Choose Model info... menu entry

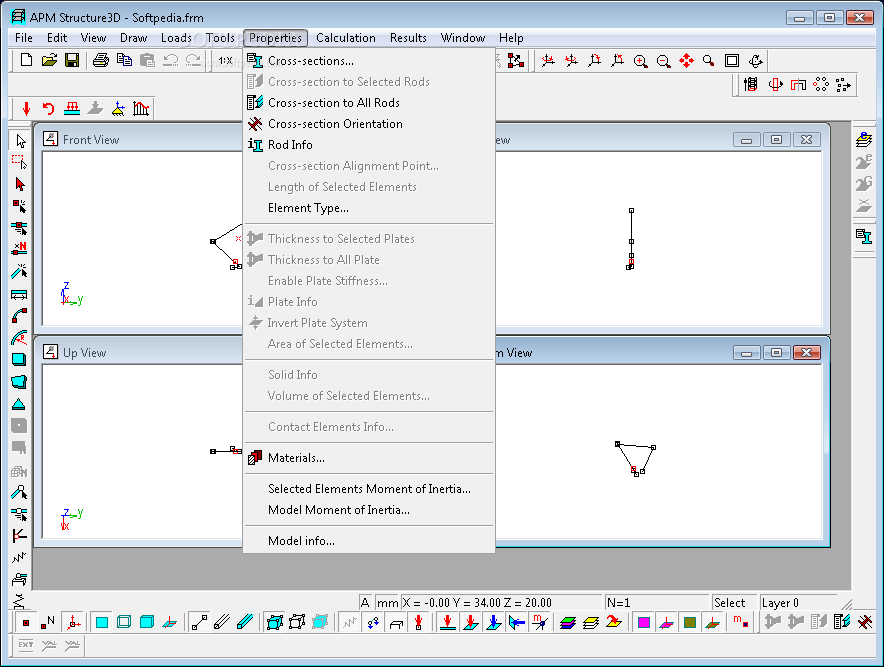(369, 541)
